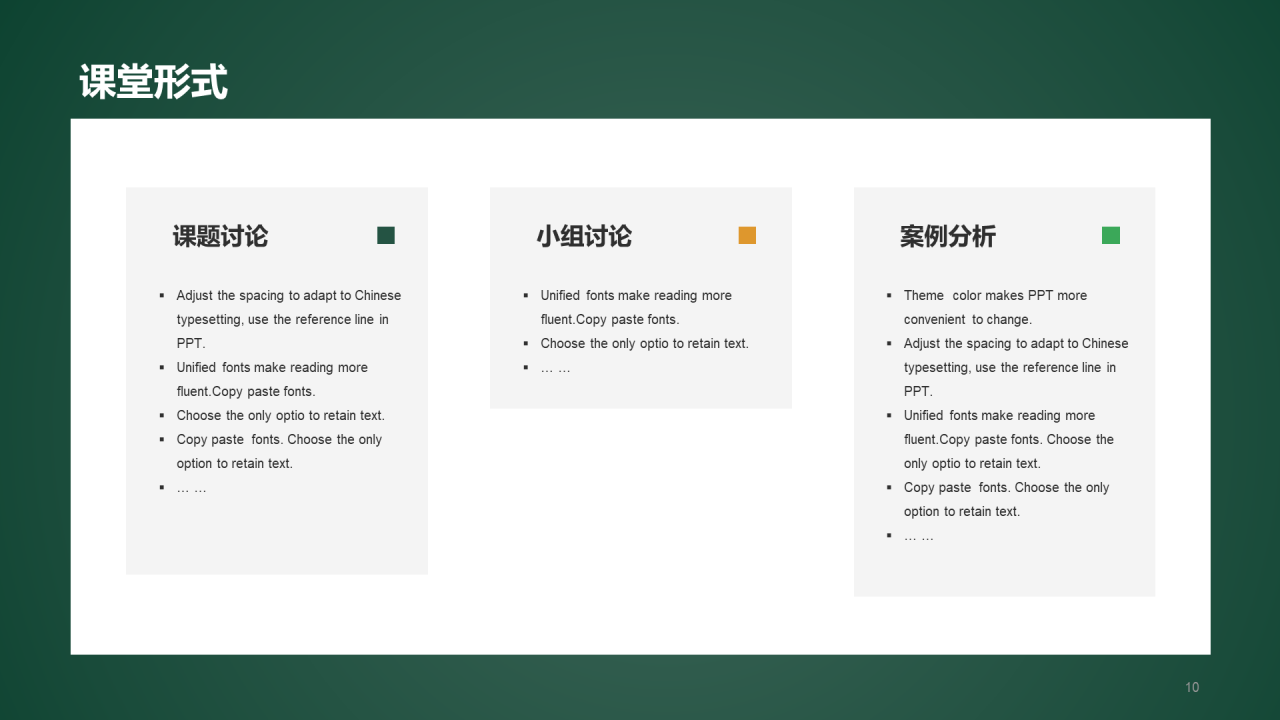This screenshot has width=1280, height=720.
Task: Click the '… …' bullet in 小组讨论 card
Action: [556, 368]
